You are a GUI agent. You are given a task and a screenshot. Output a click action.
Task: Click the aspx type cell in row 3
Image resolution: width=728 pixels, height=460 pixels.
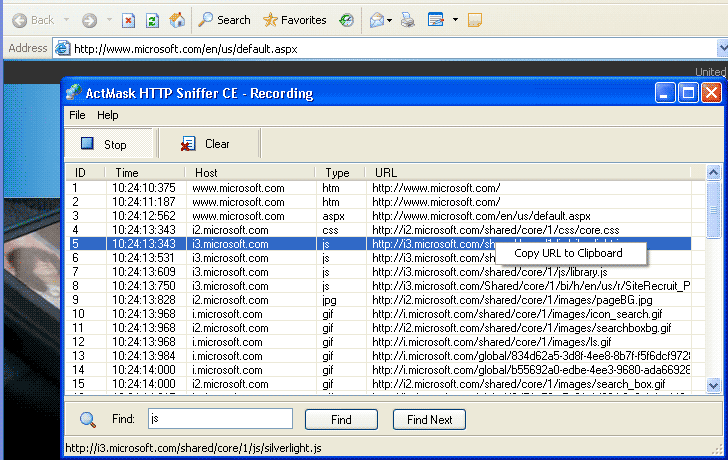pyautogui.click(x=333, y=216)
